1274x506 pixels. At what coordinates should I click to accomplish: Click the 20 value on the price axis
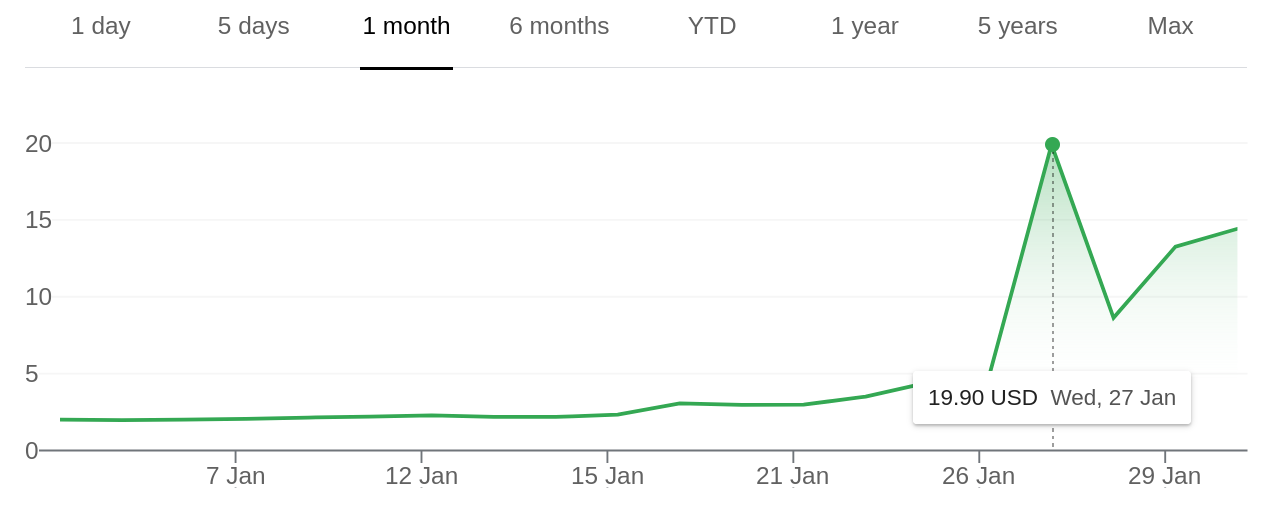(x=38, y=144)
